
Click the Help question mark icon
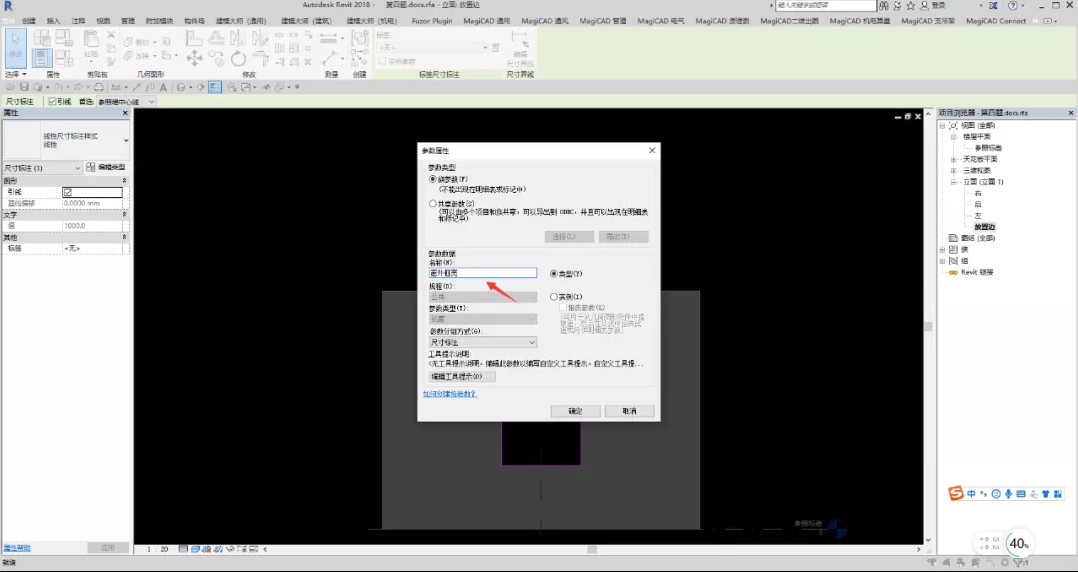point(1012,6)
